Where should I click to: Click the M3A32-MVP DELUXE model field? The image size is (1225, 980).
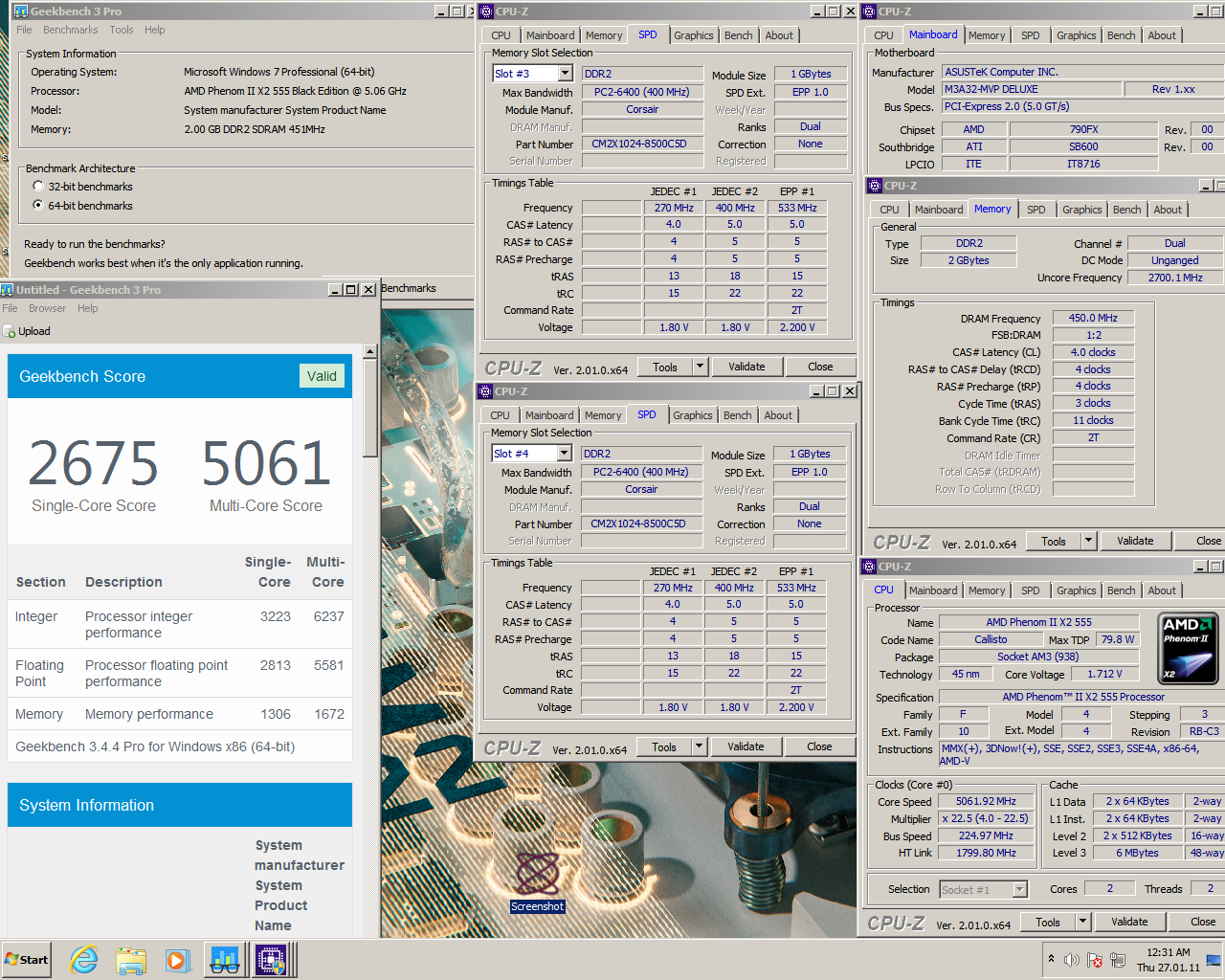(1032, 89)
